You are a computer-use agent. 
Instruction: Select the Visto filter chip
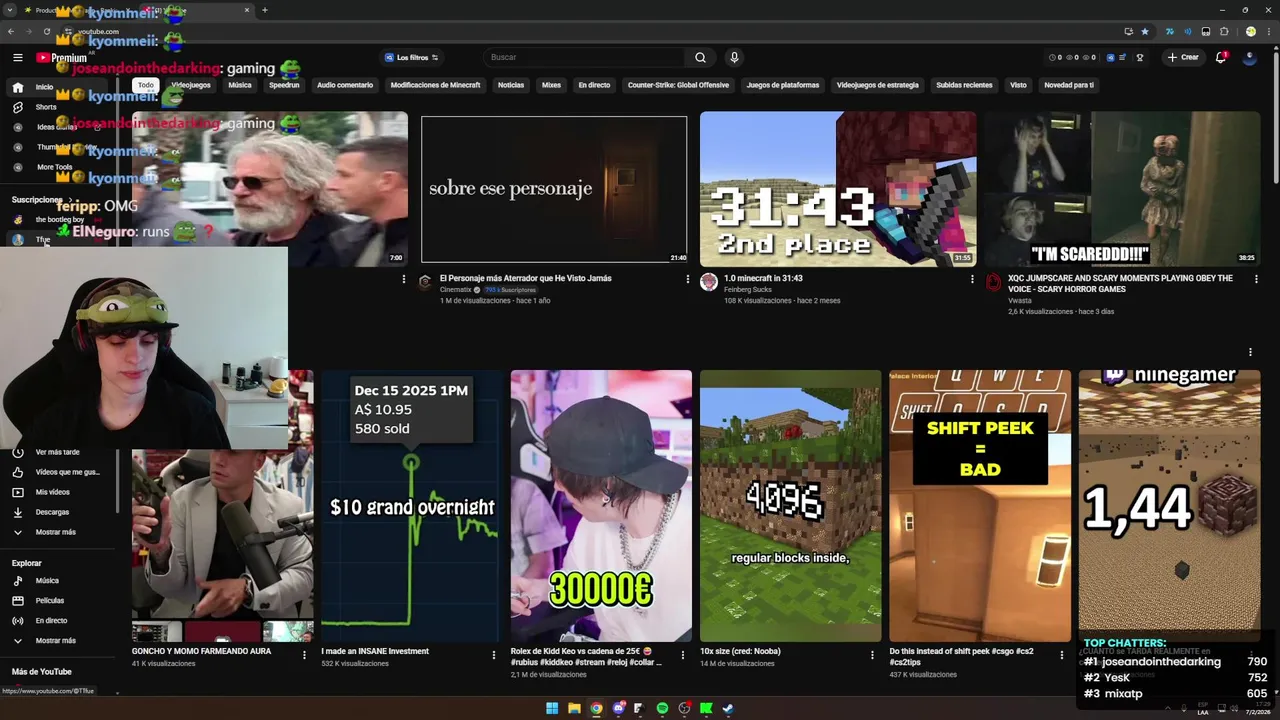coord(1018,85)
